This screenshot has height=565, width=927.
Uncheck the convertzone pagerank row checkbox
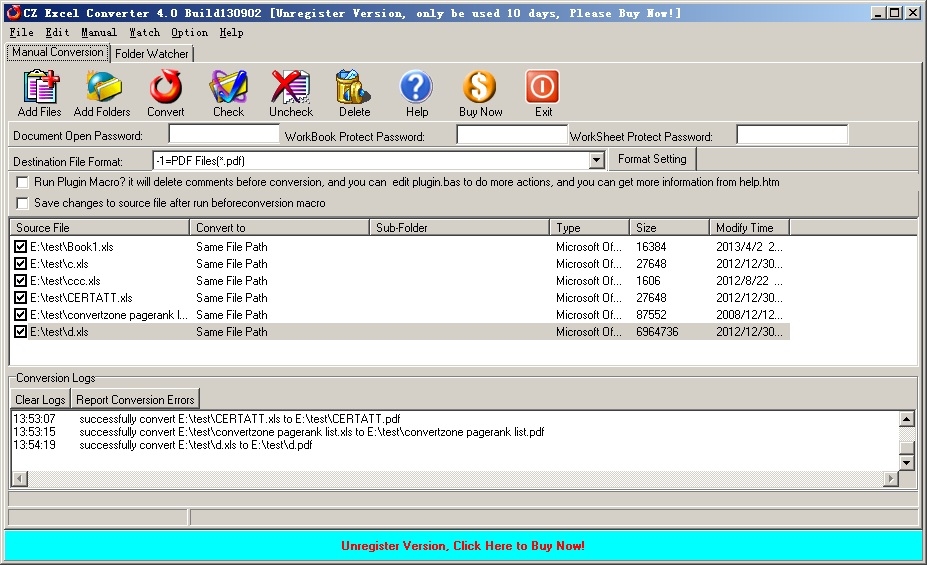tap(20, 314)
